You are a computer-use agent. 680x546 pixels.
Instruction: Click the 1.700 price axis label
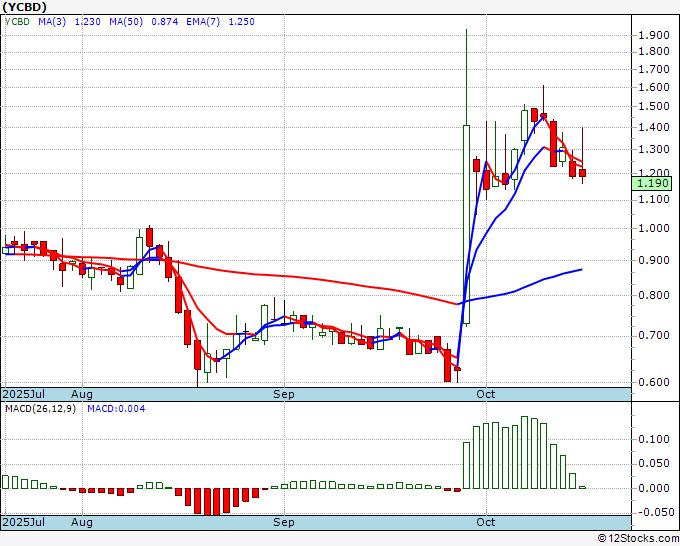[x=654, y=69]
